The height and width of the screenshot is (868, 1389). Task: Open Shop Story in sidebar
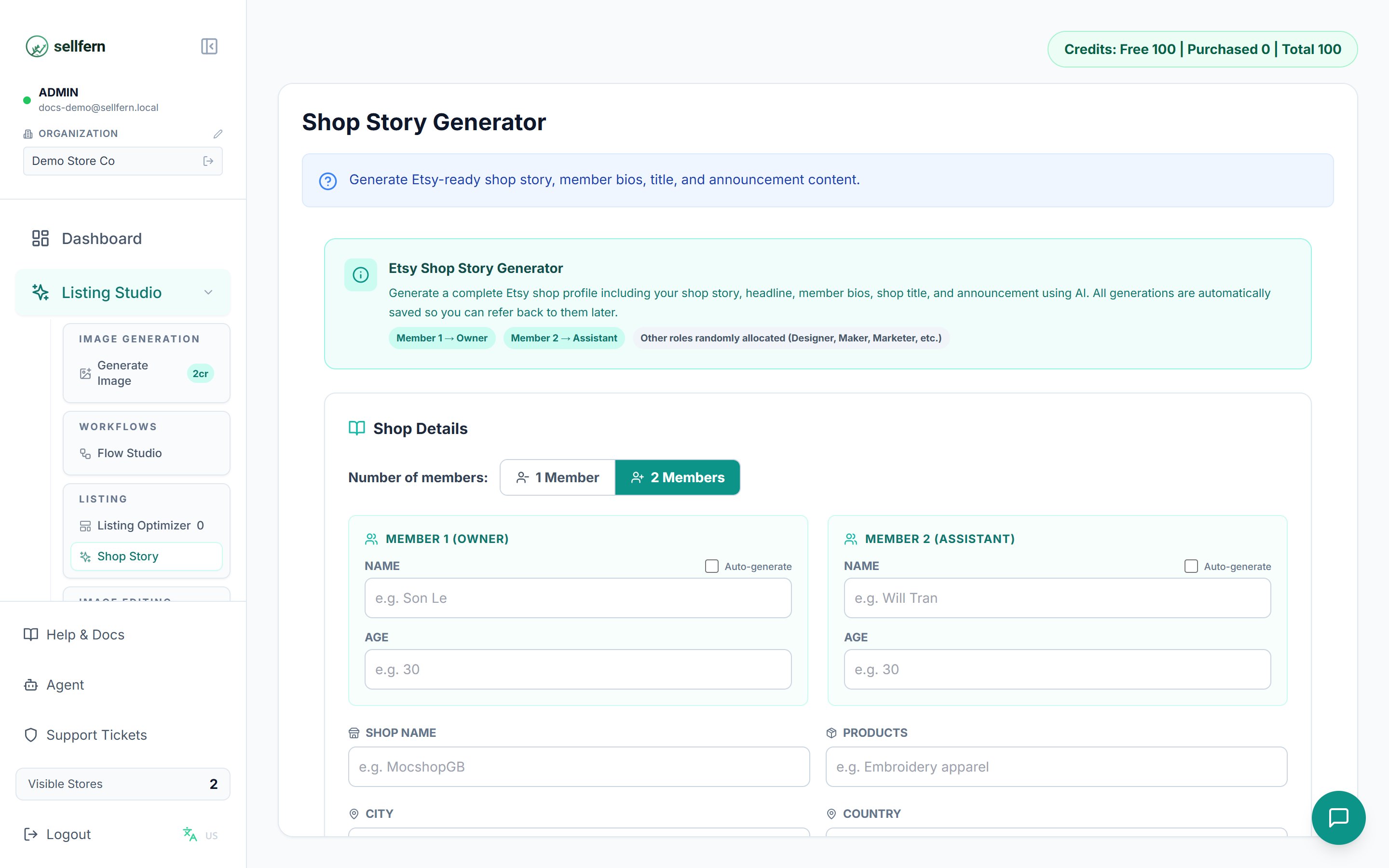(x=146, y=557)
